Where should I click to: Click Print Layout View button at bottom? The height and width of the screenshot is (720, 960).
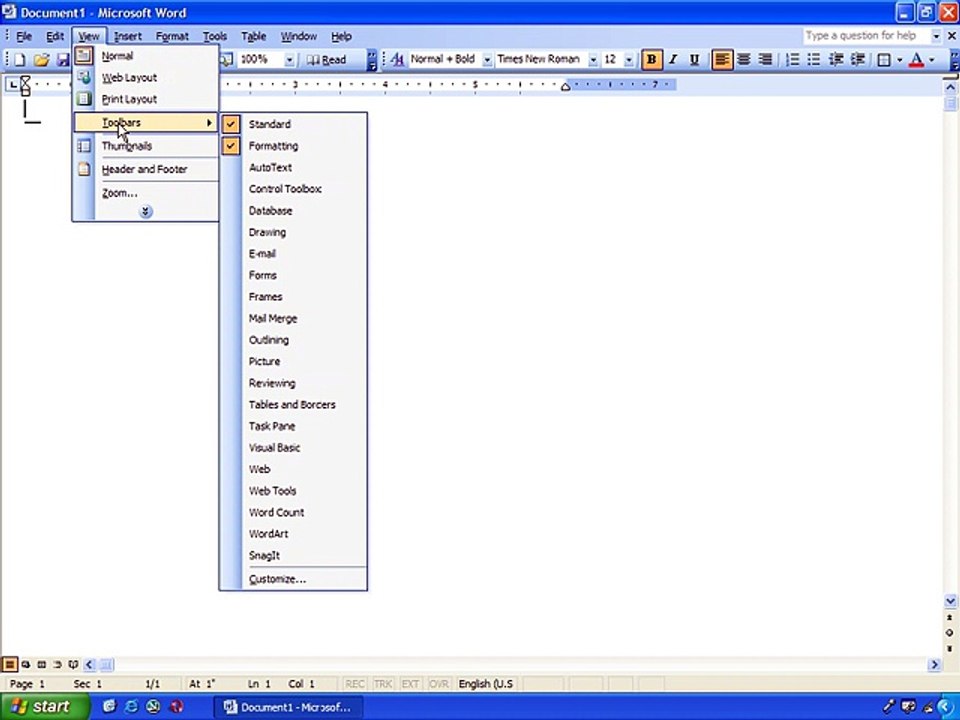coord(42,664)
